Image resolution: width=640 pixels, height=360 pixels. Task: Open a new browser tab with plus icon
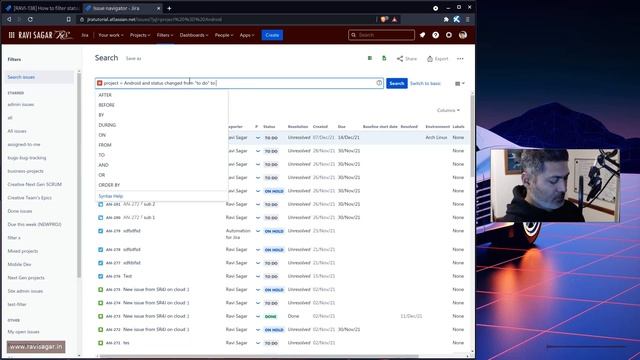coord(169,8)
